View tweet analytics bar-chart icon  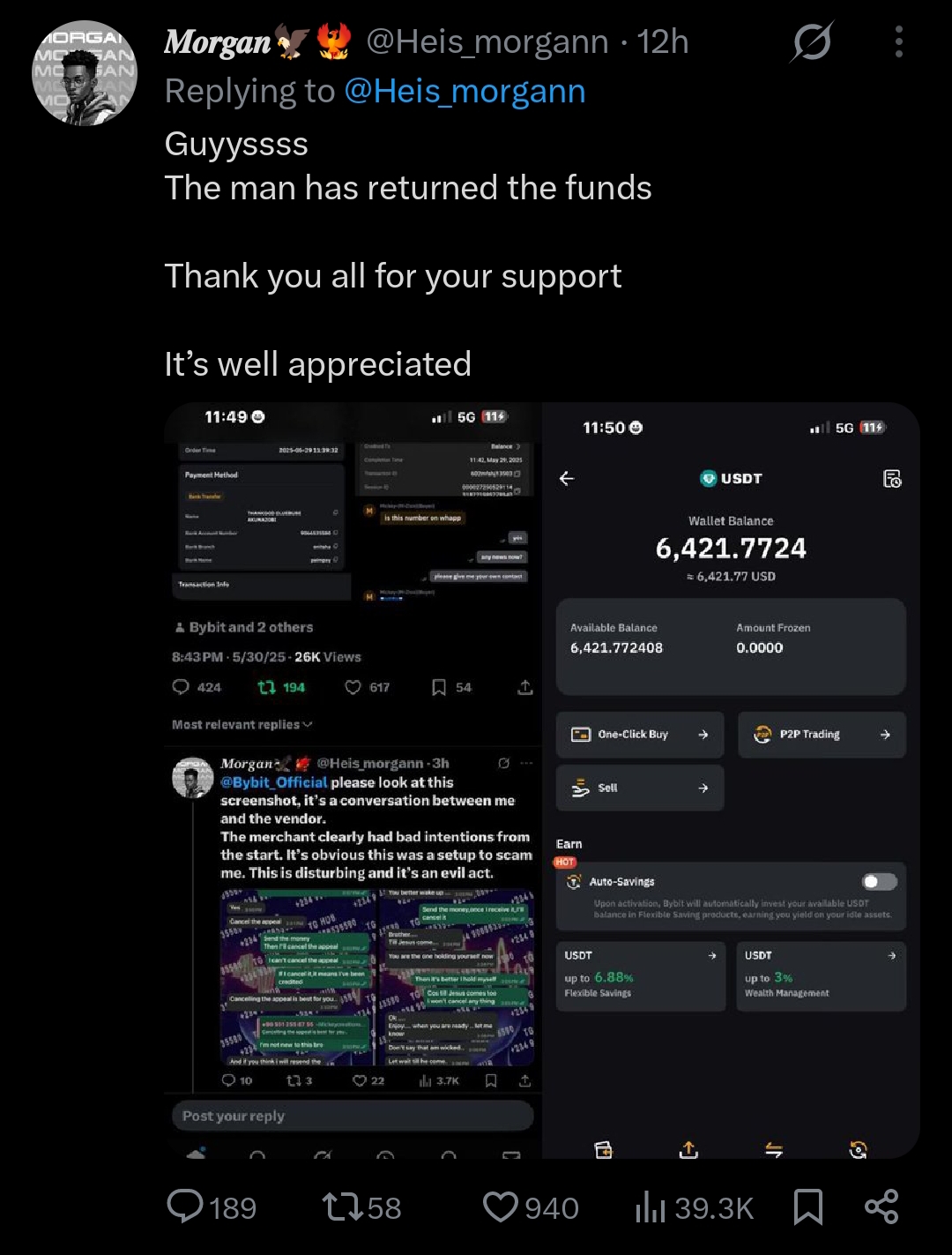point(651,1206)
